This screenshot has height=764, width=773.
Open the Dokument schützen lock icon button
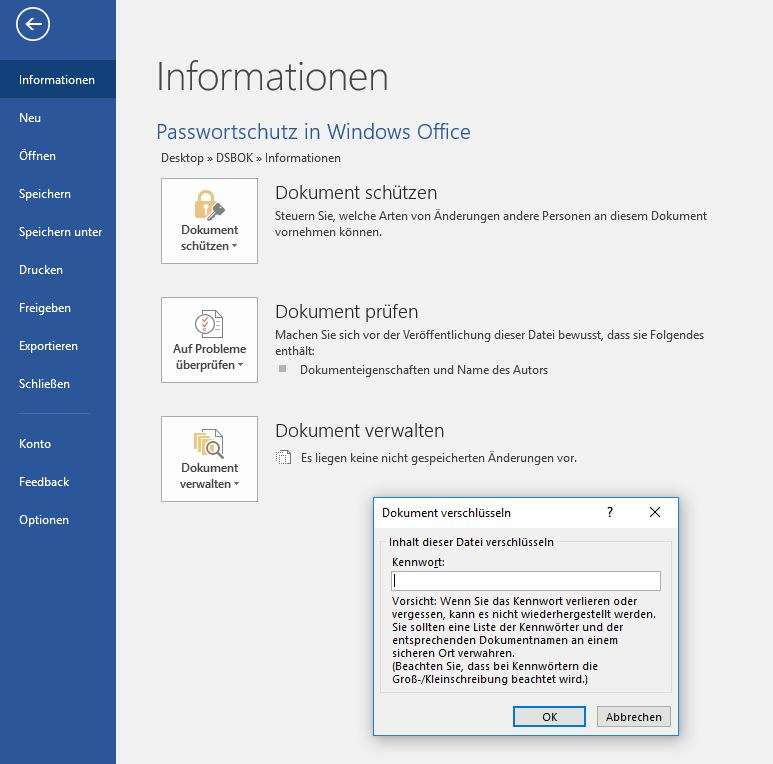tap(209, 221)
